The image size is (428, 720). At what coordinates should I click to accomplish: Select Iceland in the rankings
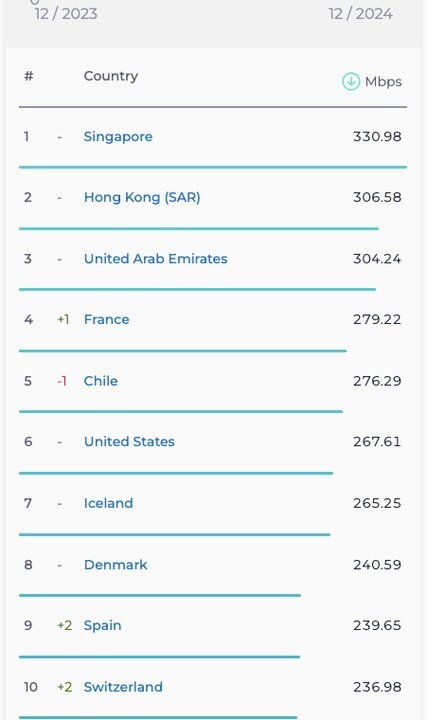(x=108, y=503)
